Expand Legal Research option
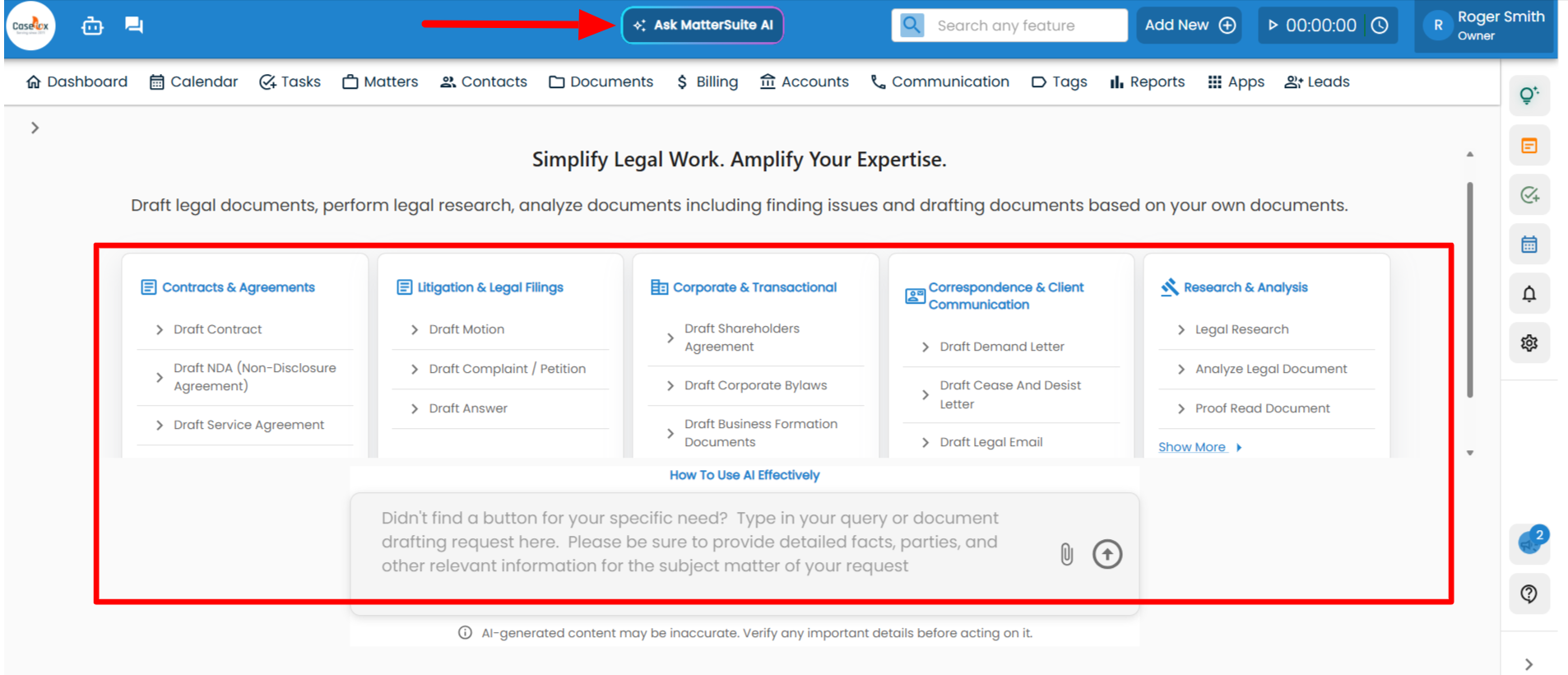 point(1241,329)
